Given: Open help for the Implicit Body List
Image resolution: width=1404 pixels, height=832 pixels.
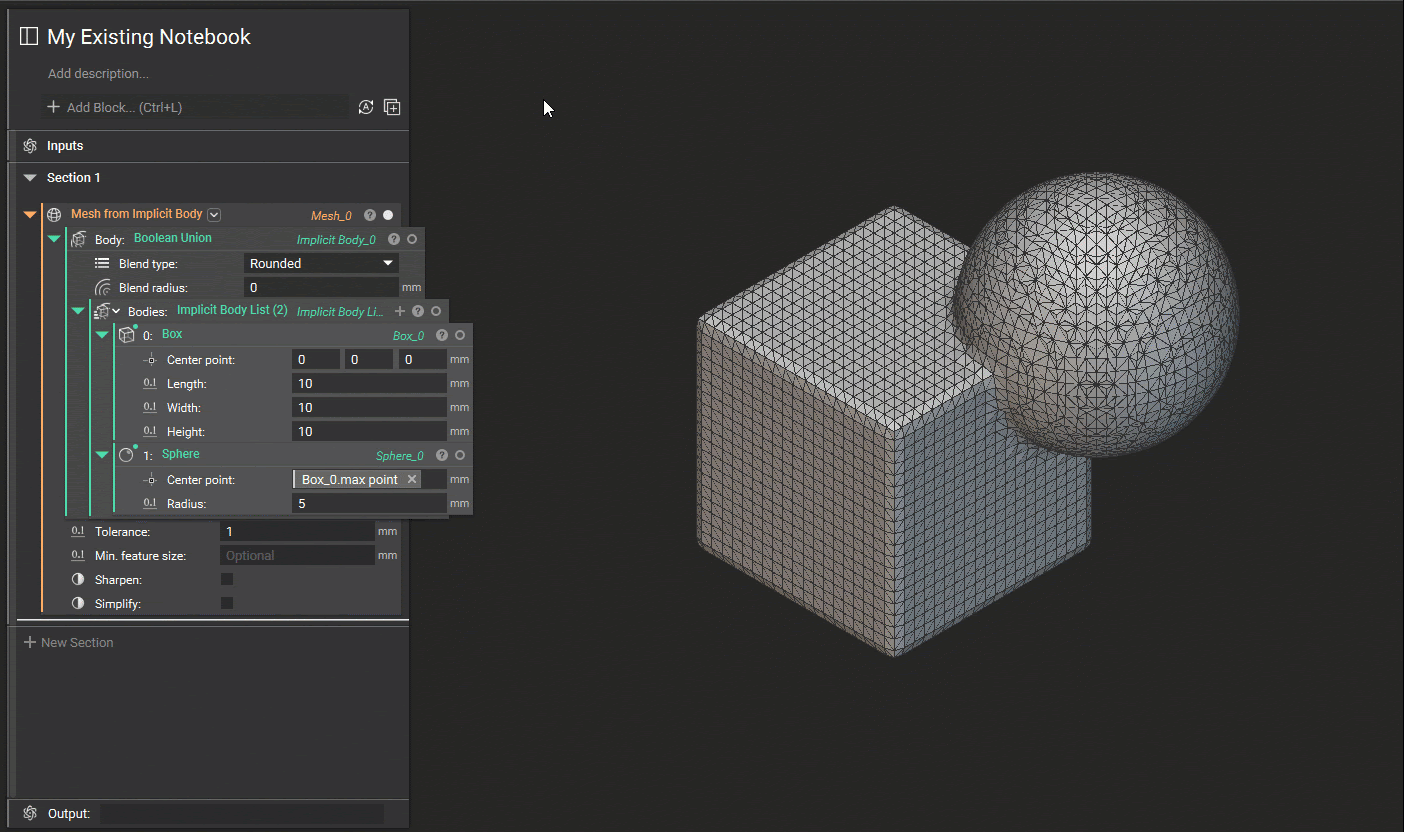Looking at the screenshot, I should [x=418, y=311].
